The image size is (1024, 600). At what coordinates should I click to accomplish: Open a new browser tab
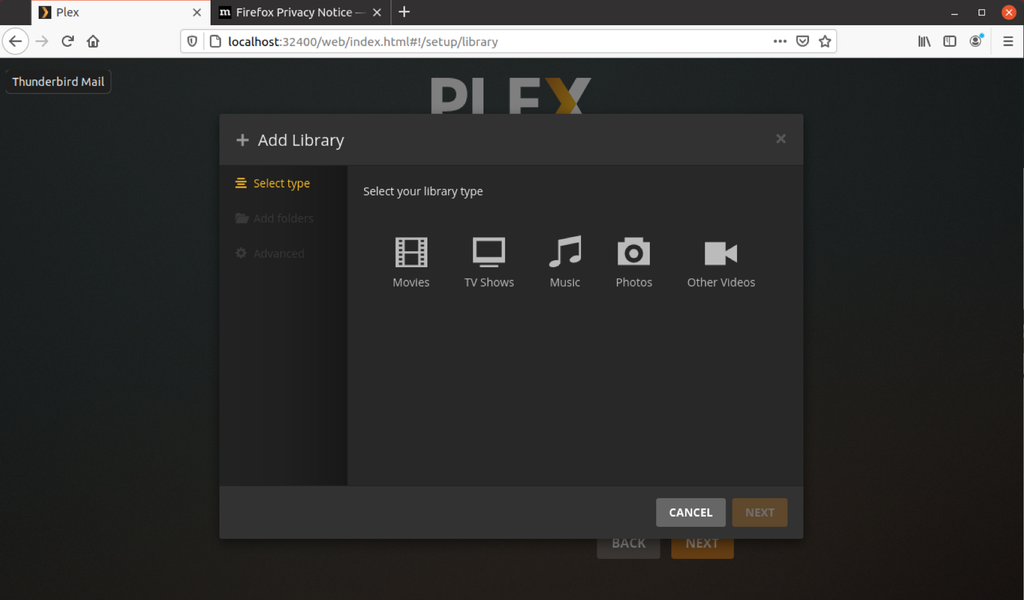pos(404,12)
